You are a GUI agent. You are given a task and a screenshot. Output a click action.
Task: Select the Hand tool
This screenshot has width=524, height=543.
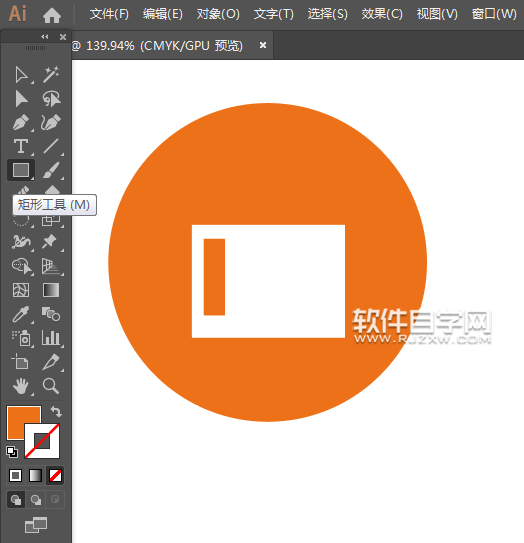pyautogui.click(x=21, y=386)
